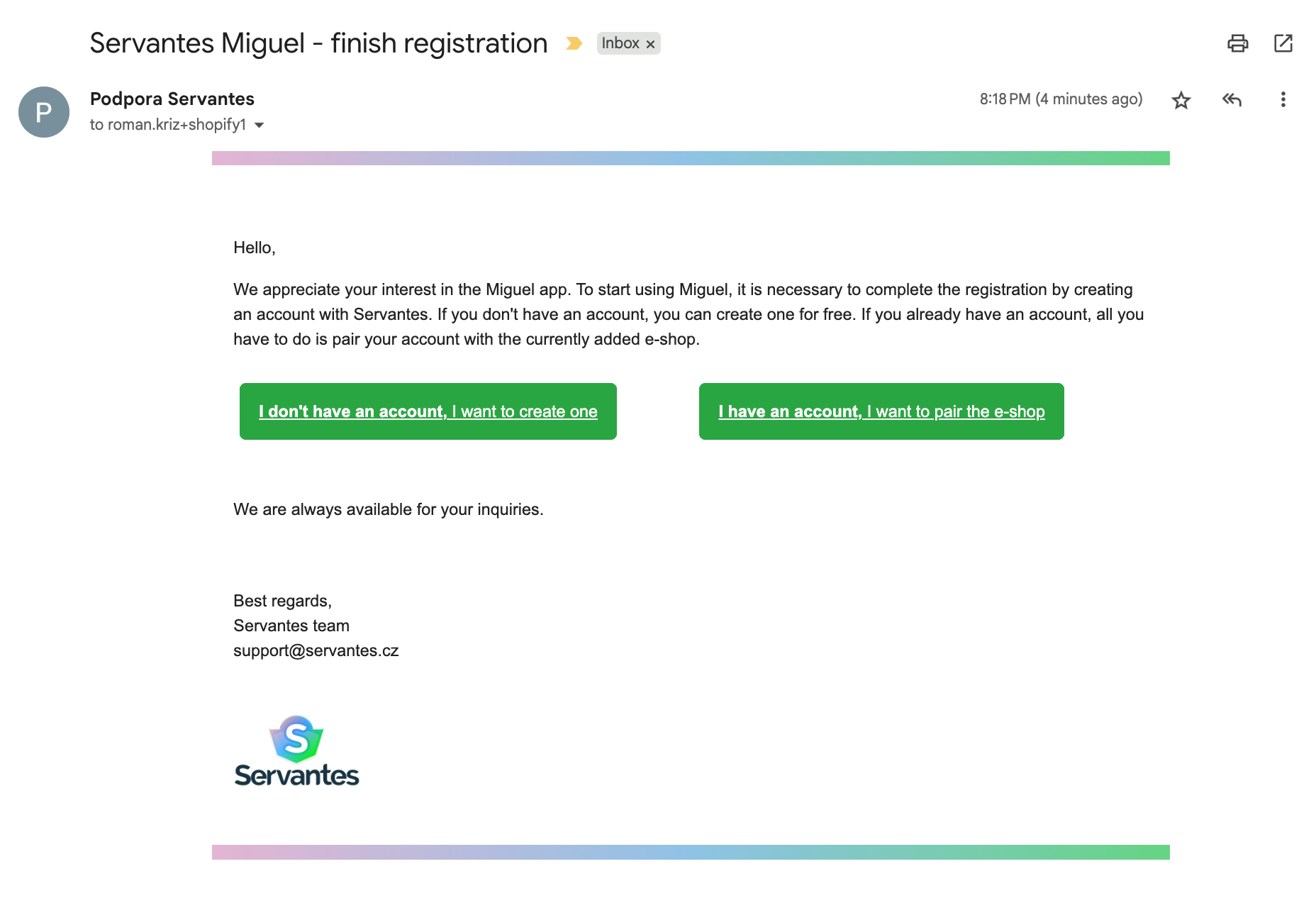Open the email in a new window
Screen dimensions: 1316x898
[x=1283, y=43]
